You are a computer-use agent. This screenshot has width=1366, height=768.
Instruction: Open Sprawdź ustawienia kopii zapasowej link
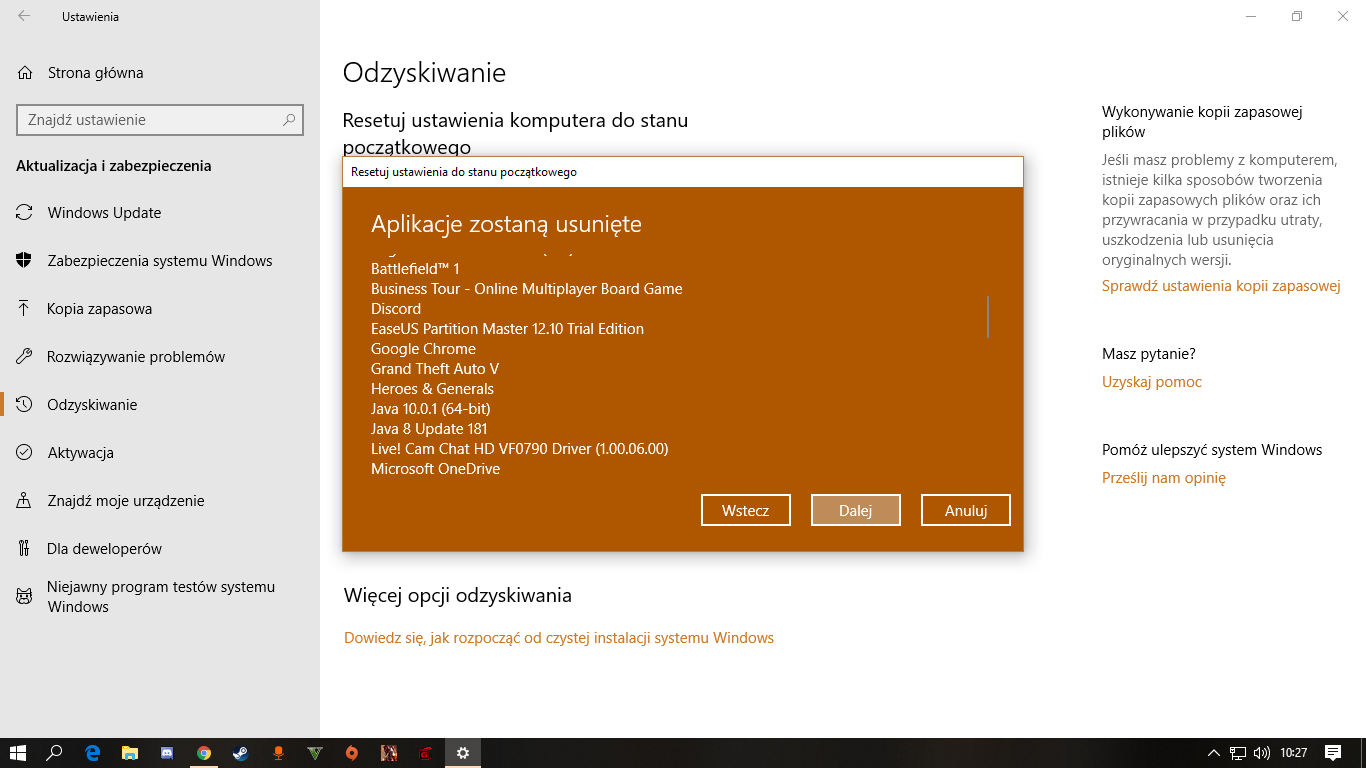pyautogui.click(x=1221, y=286)
